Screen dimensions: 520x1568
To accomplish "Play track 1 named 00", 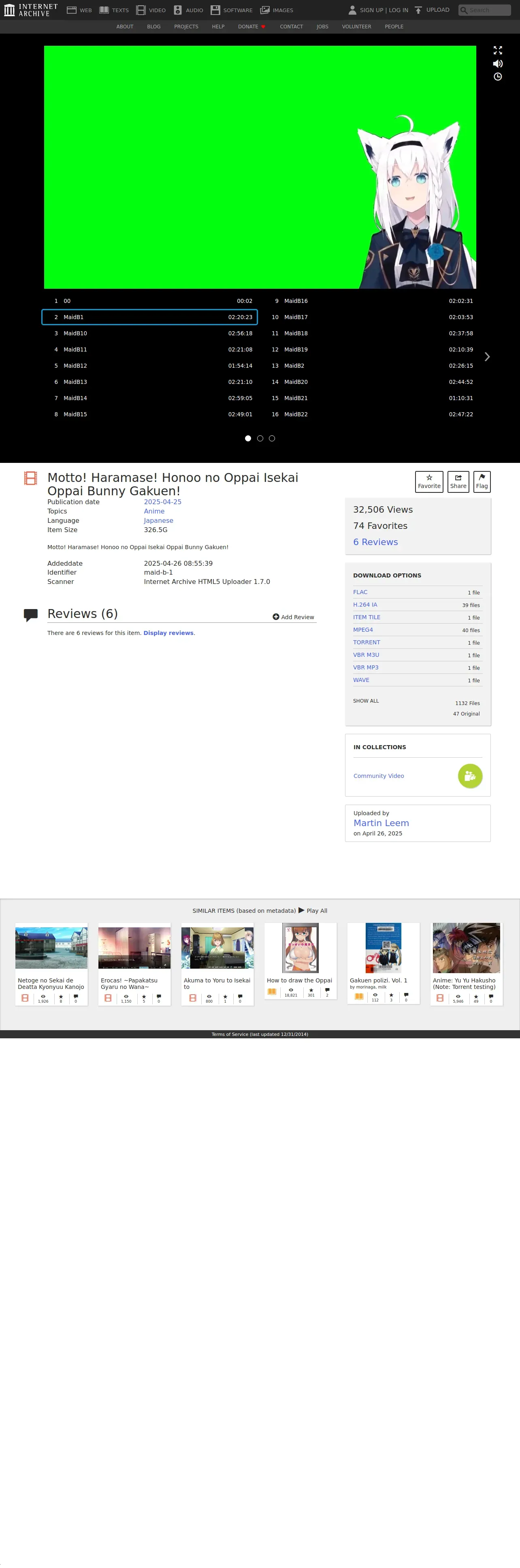I will click(x=150, y=301).
